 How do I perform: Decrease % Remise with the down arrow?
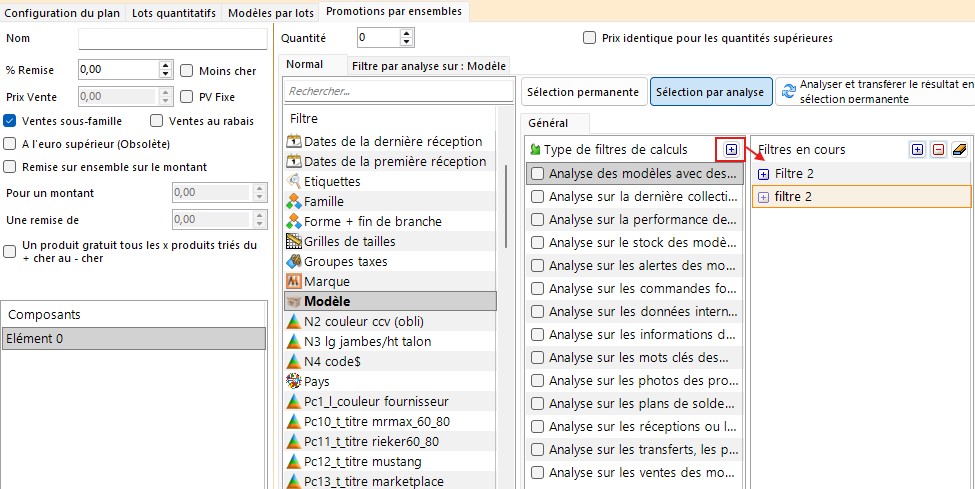click(165, 74)
